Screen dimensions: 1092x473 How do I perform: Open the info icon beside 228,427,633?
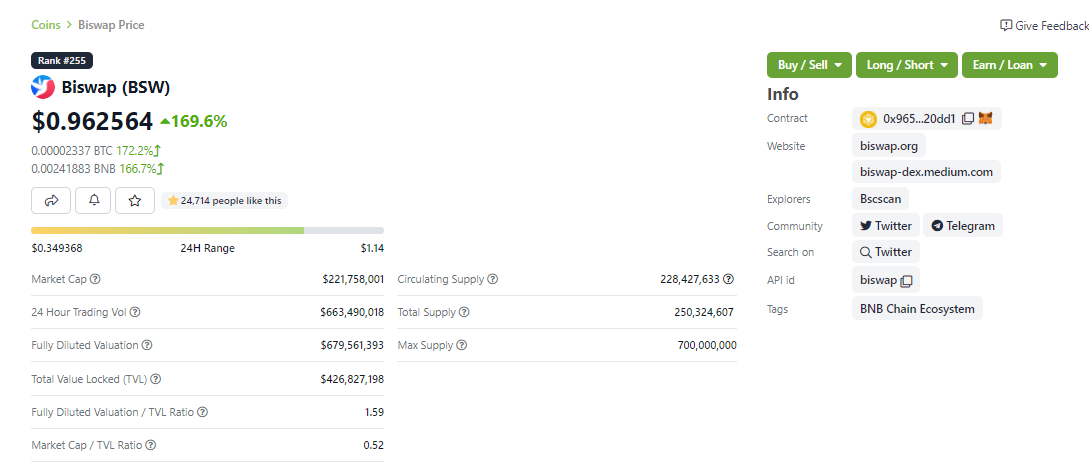point(728,279)
